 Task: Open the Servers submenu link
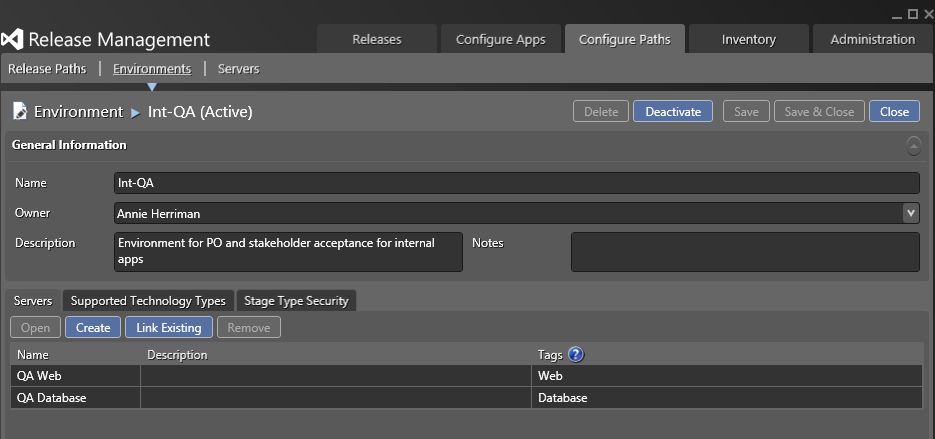238,69
